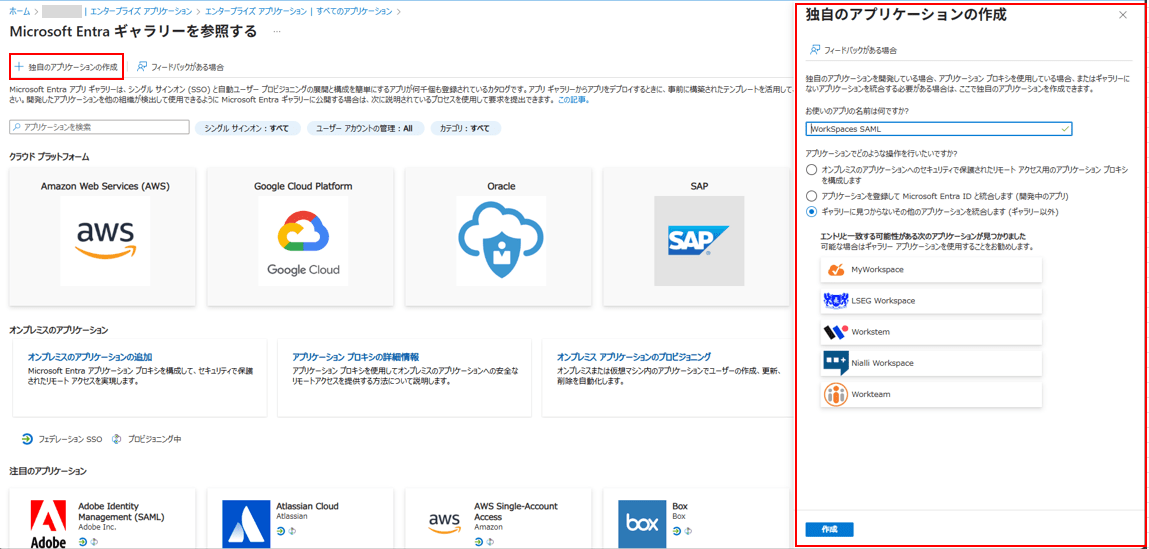Select the register application with Entra ID option

811,197
